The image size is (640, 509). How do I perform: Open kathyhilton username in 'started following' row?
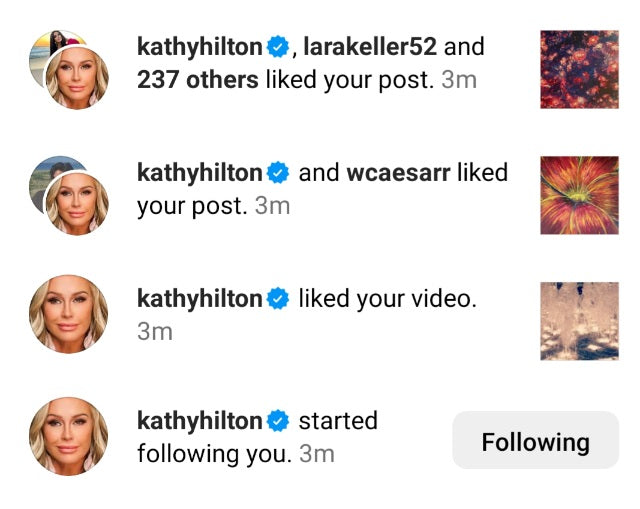point(200,421)
